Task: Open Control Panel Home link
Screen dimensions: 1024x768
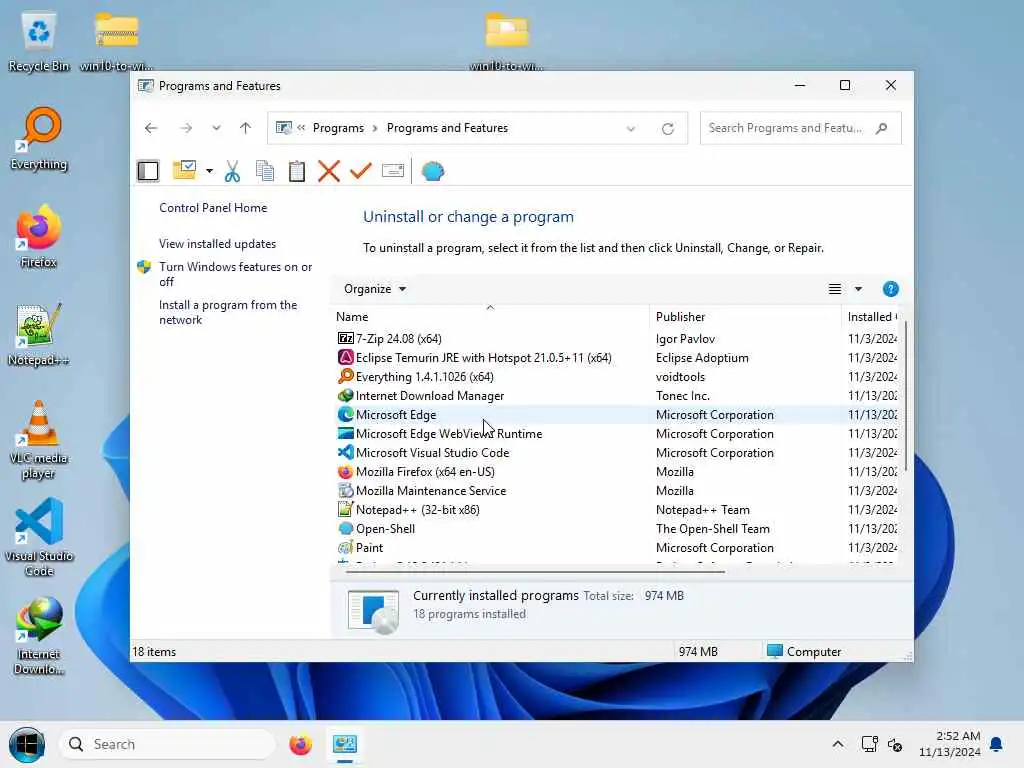Action: pyautogui.click(x=213, y=208)
